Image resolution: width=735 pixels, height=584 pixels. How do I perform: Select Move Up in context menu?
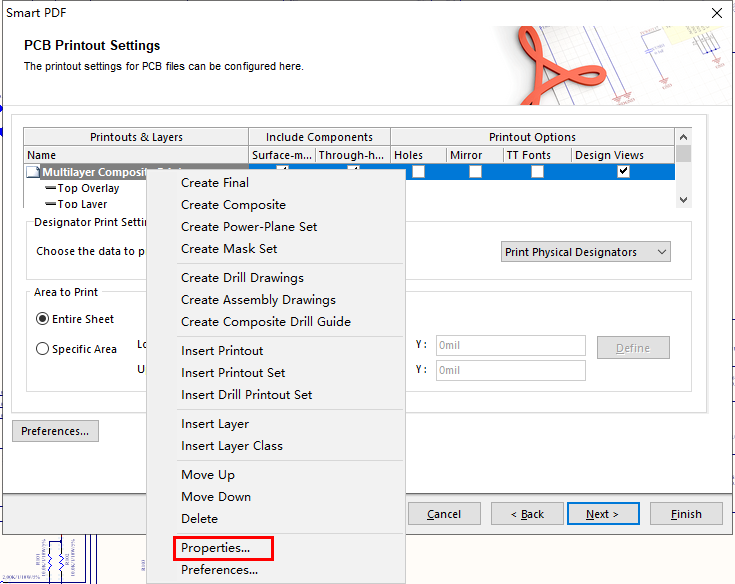click(208, 475)
